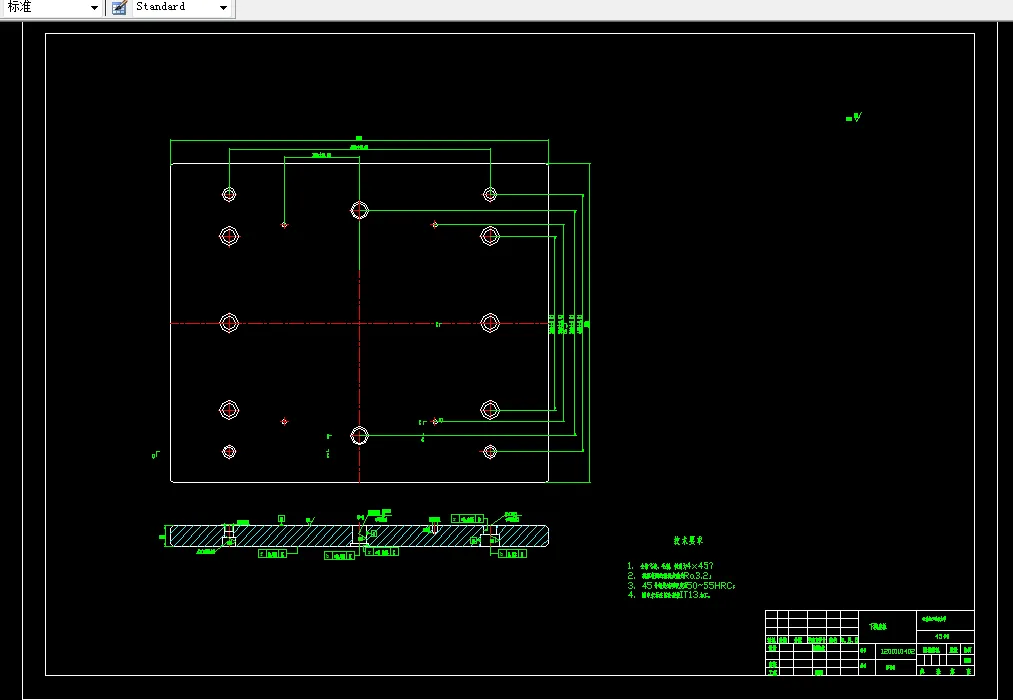Screen dimensions: 1013x700
Task: Select the hatched section view of the plate
Action: coord(359,536)
